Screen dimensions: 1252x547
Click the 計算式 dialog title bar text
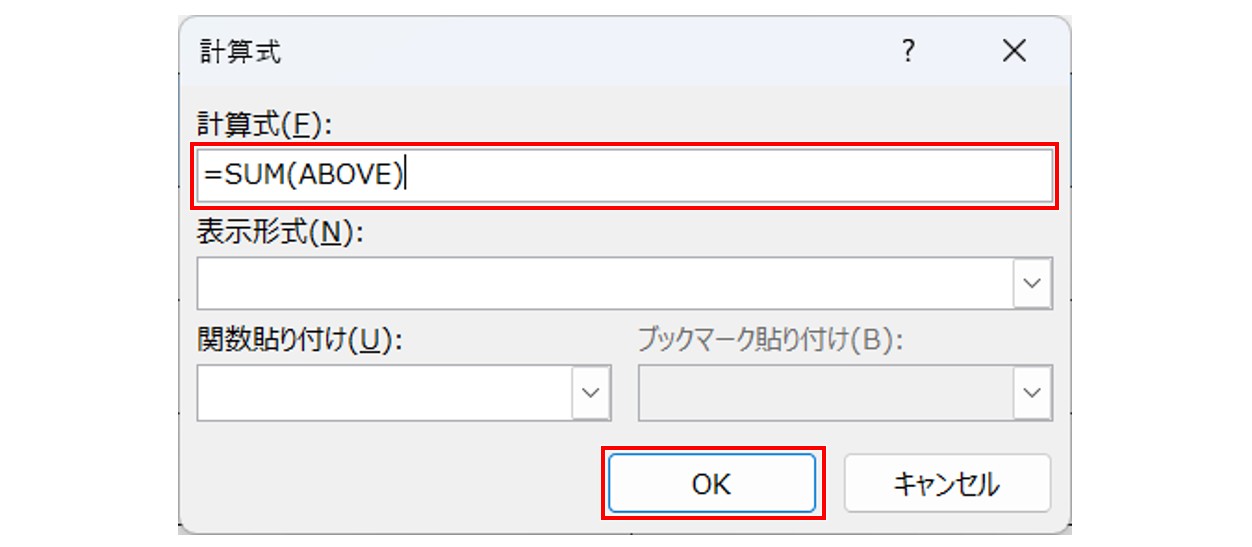[x=242, y=52]
